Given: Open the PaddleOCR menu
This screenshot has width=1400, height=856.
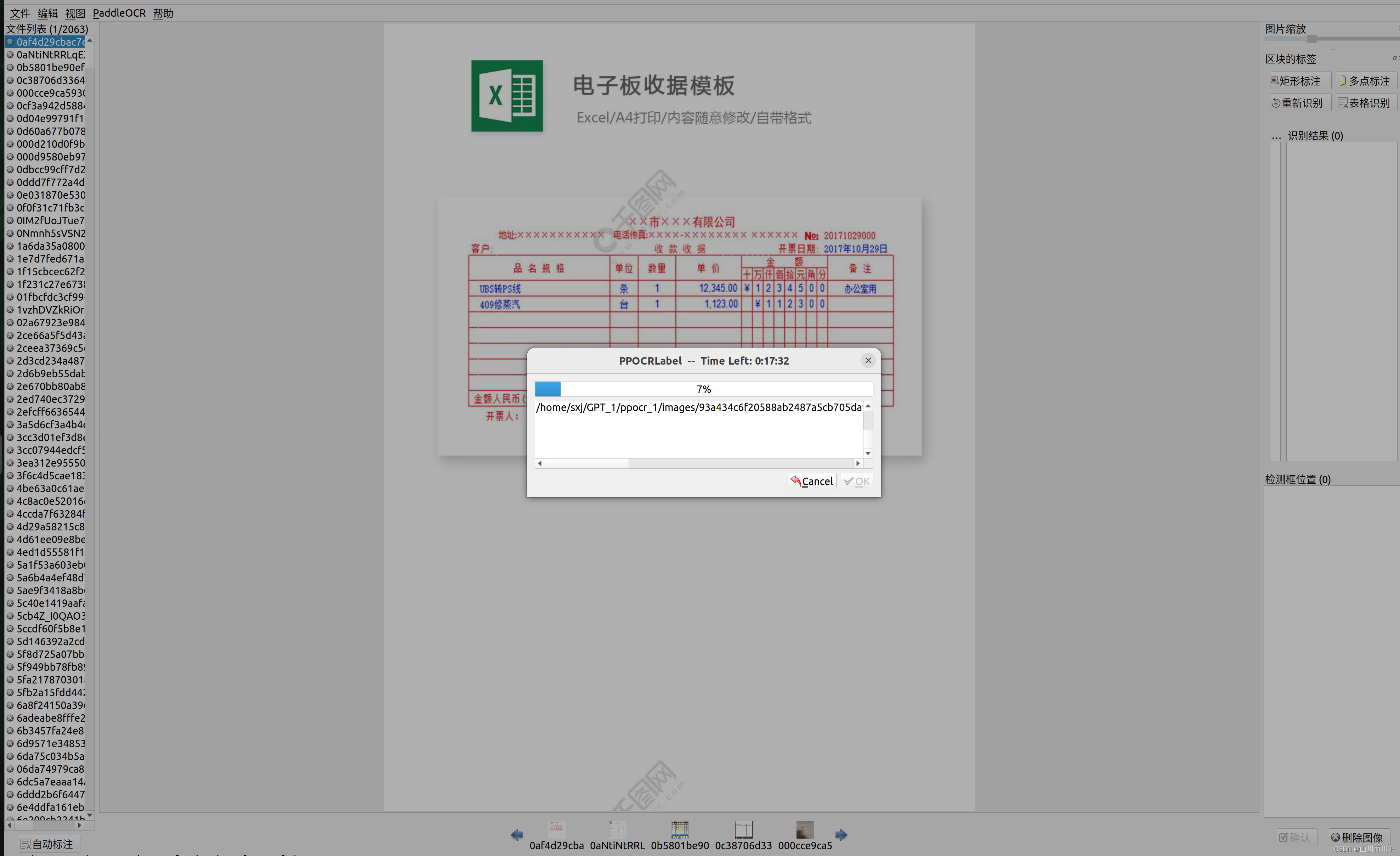Looking at the screenshot, I should pyautogui.click(x=119, y=13).
